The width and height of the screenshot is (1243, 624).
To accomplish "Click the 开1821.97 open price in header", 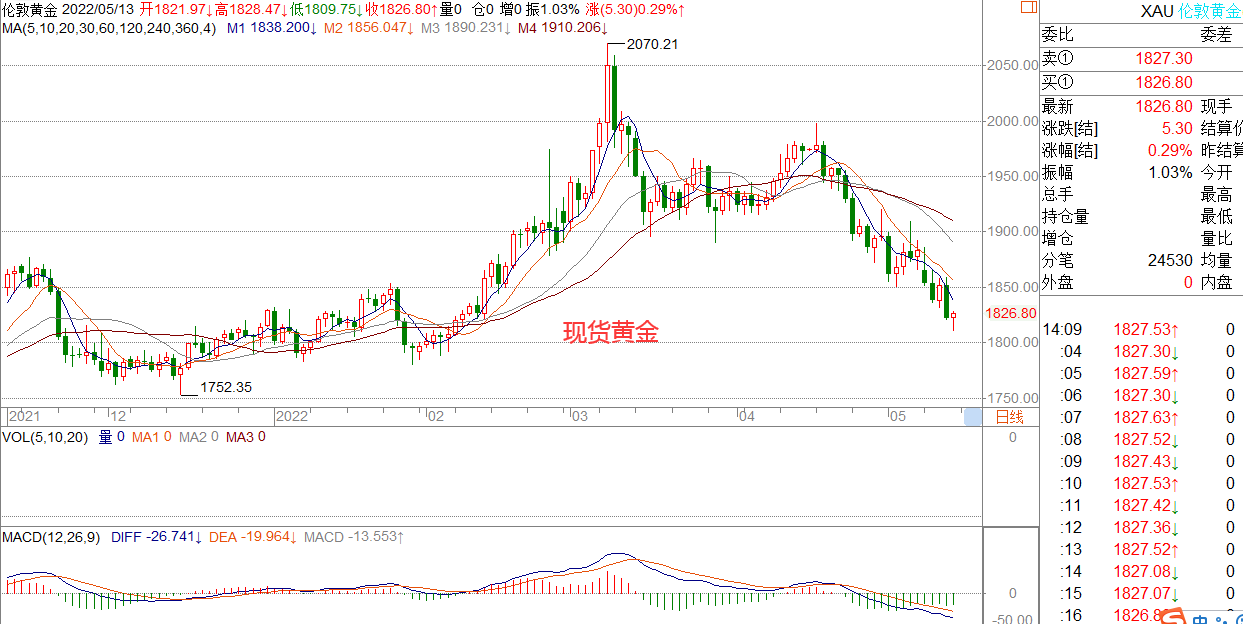I will click(x=176, y=9).
